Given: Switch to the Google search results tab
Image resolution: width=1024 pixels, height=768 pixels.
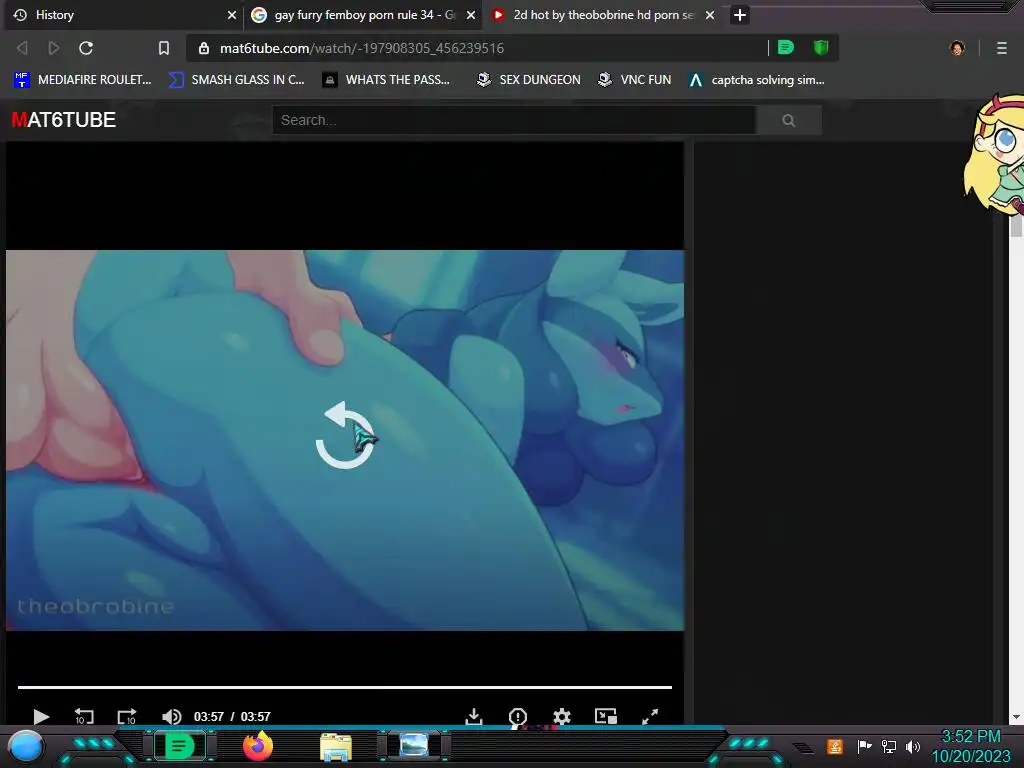Looking at the screenshot, I should coord(364,15).
